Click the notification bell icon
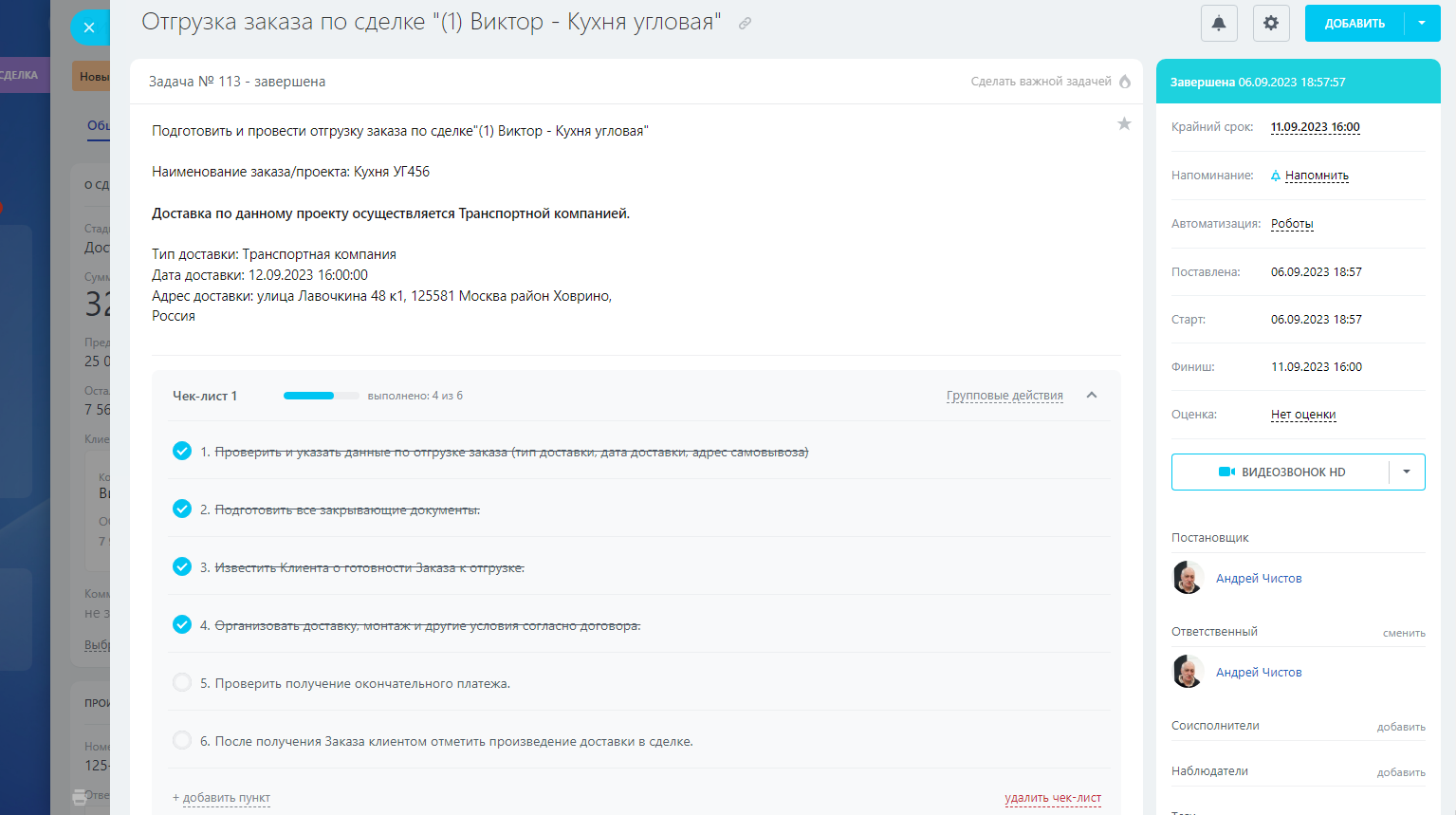This screenshot has height=815, width=1456. [x=1219, y=24]
